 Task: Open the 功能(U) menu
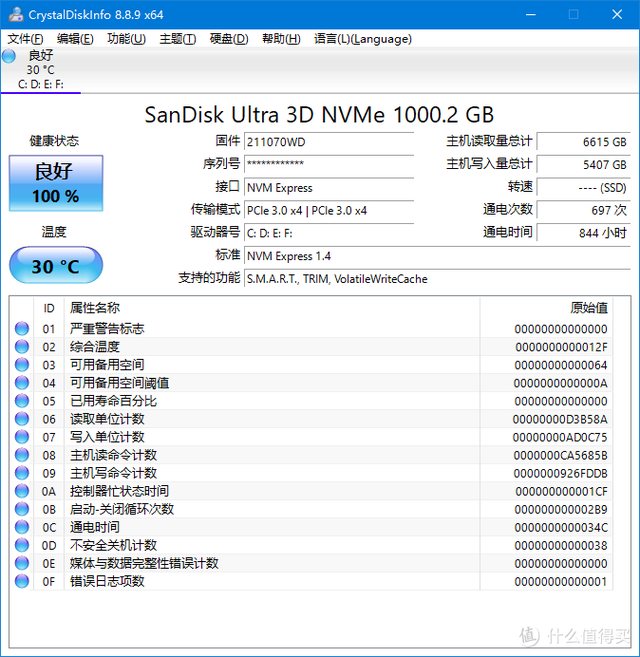pos(126,39)
